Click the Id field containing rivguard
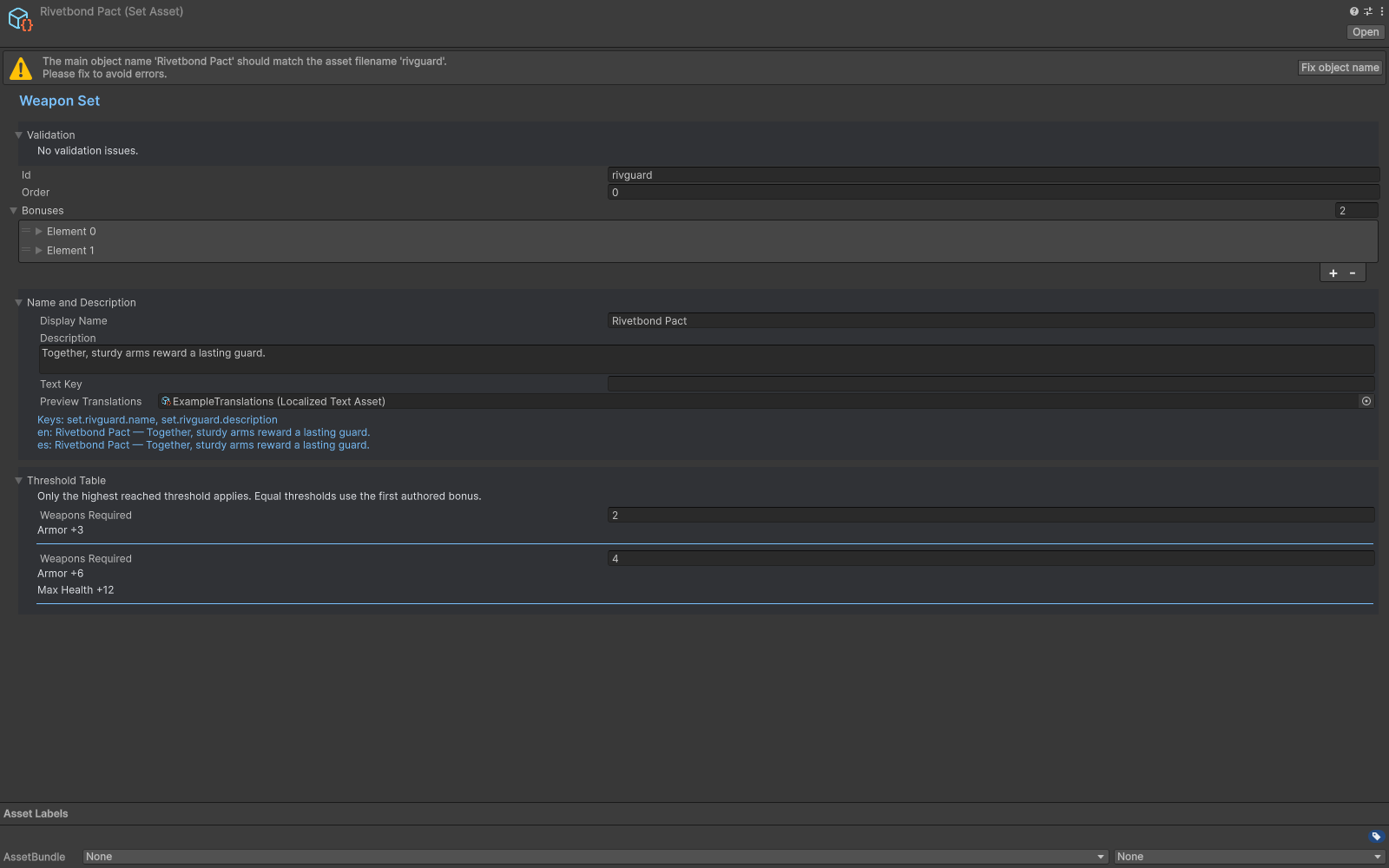Screen dimensions: 1389x868 (993, 174)
